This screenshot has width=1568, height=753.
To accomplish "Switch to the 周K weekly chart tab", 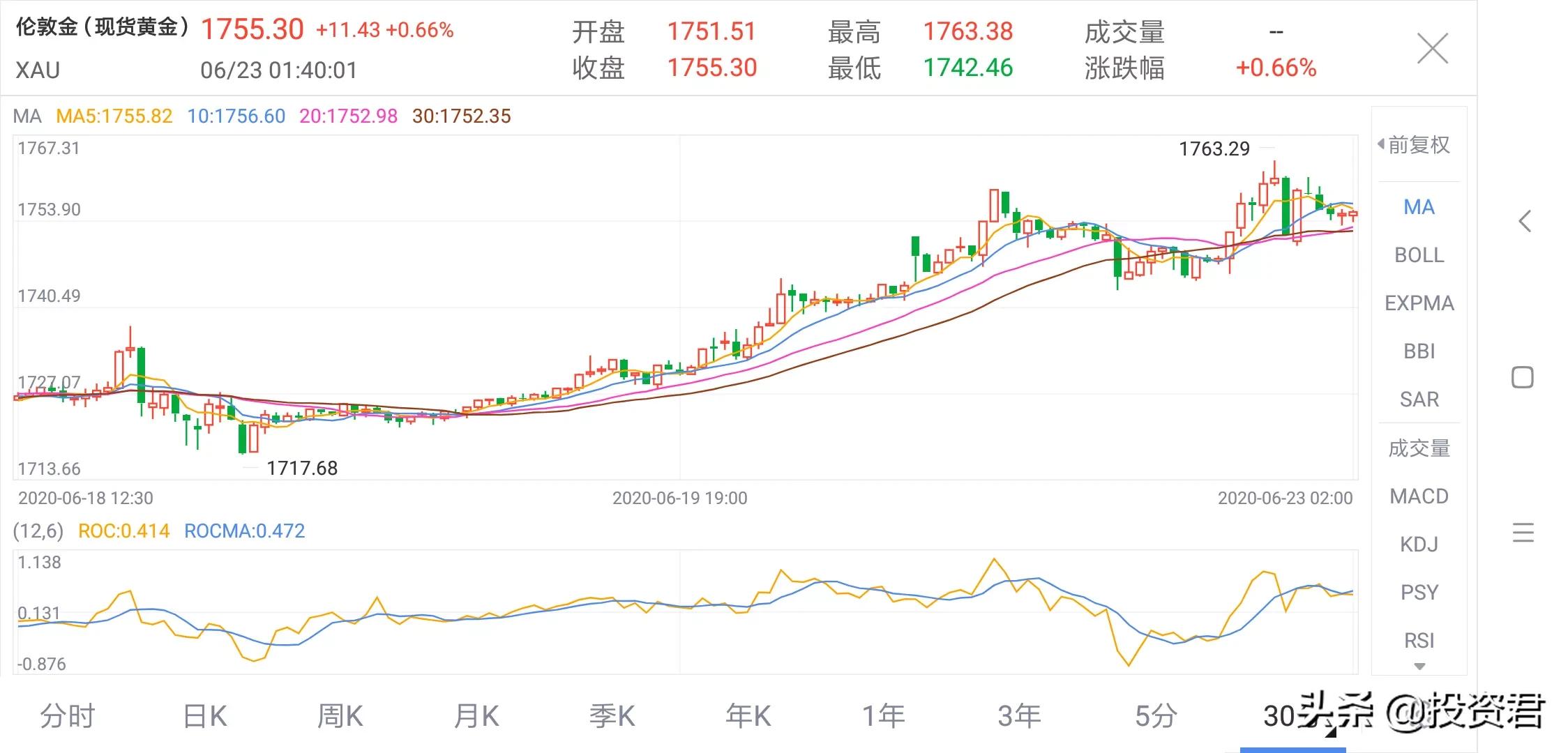I will tap(340, 716).
